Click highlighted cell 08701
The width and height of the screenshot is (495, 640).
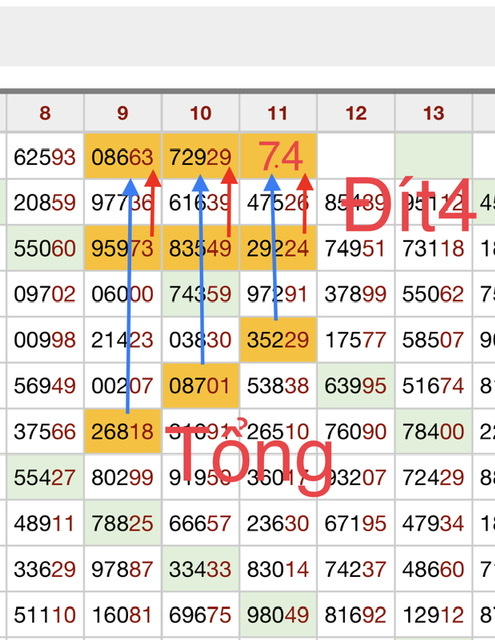click(200, 386)
